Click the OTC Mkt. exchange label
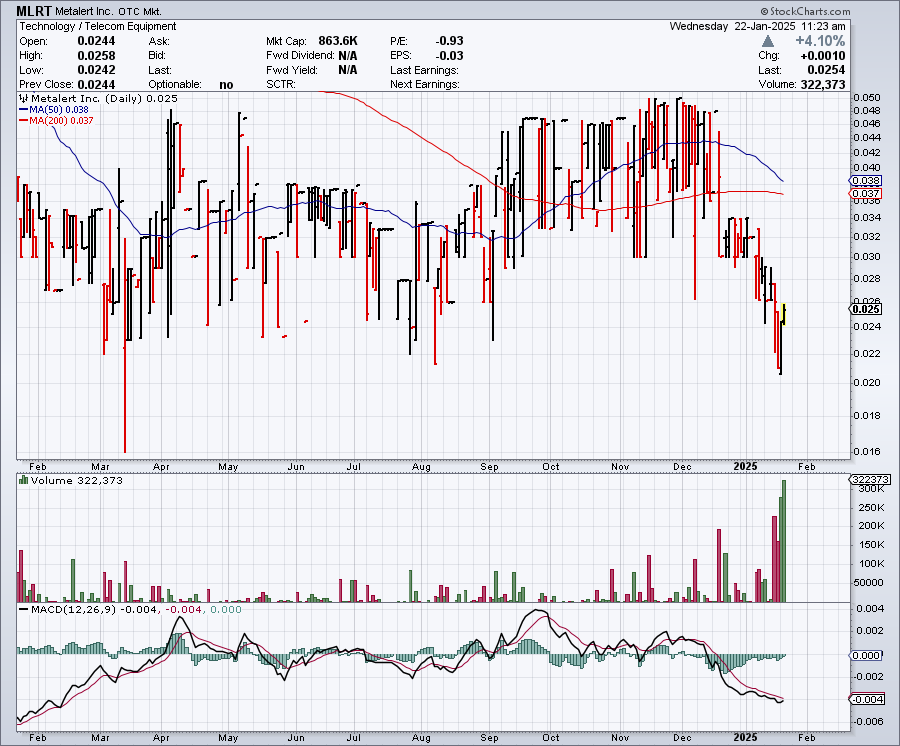 (x=140, y=11)
